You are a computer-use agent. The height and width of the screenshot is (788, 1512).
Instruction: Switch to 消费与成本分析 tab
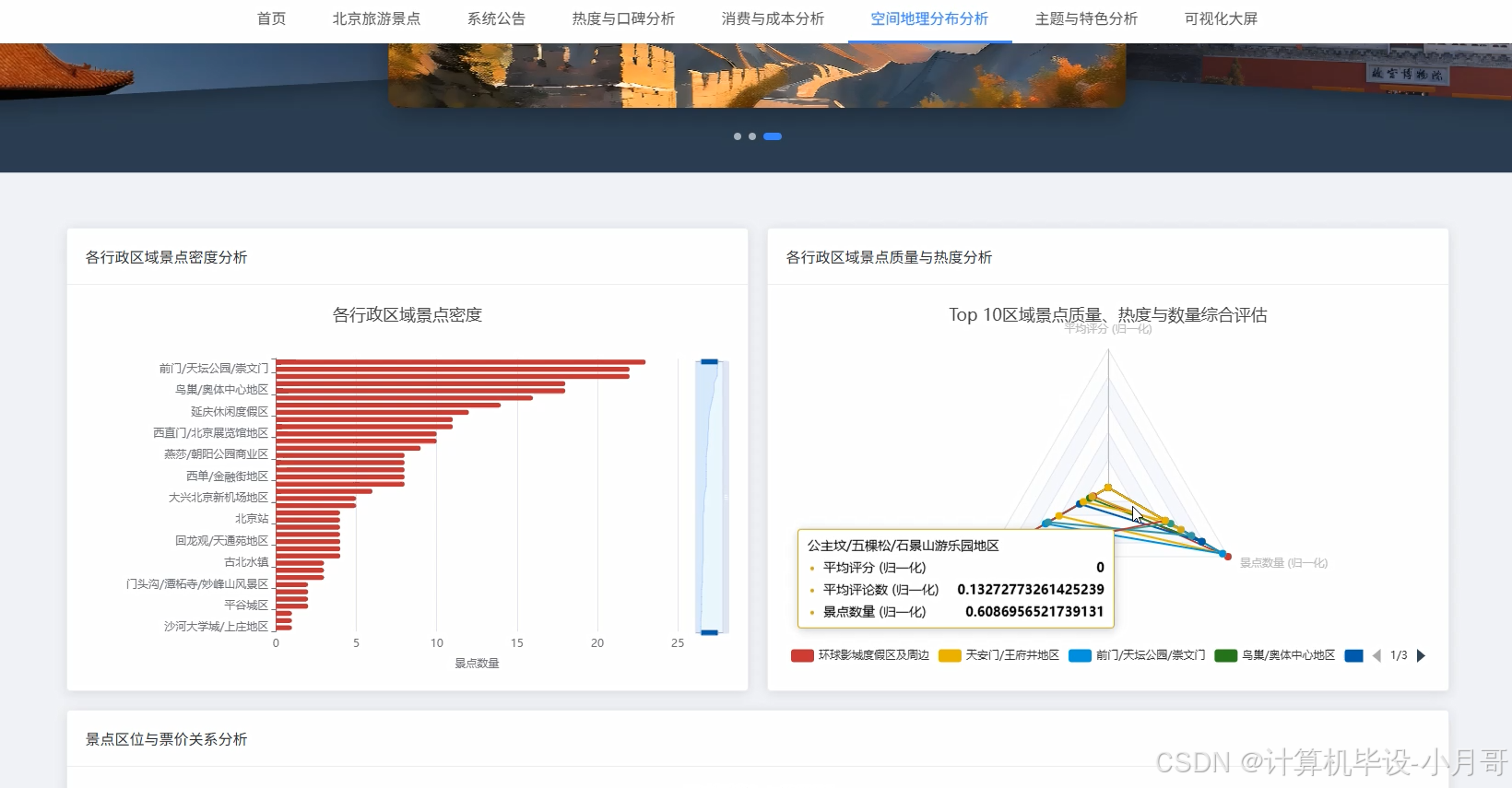coord(773,18)
